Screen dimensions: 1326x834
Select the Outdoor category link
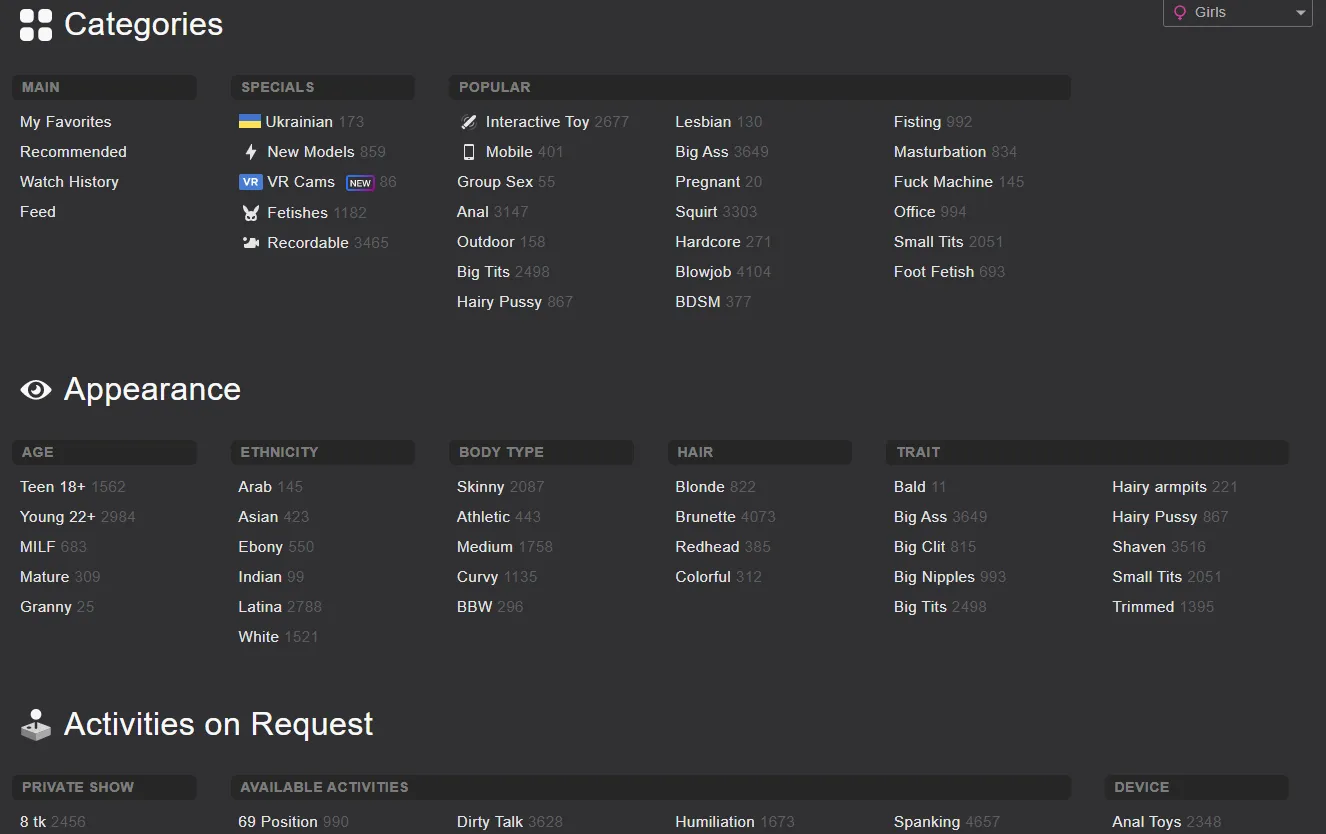(x=486, y=242)
